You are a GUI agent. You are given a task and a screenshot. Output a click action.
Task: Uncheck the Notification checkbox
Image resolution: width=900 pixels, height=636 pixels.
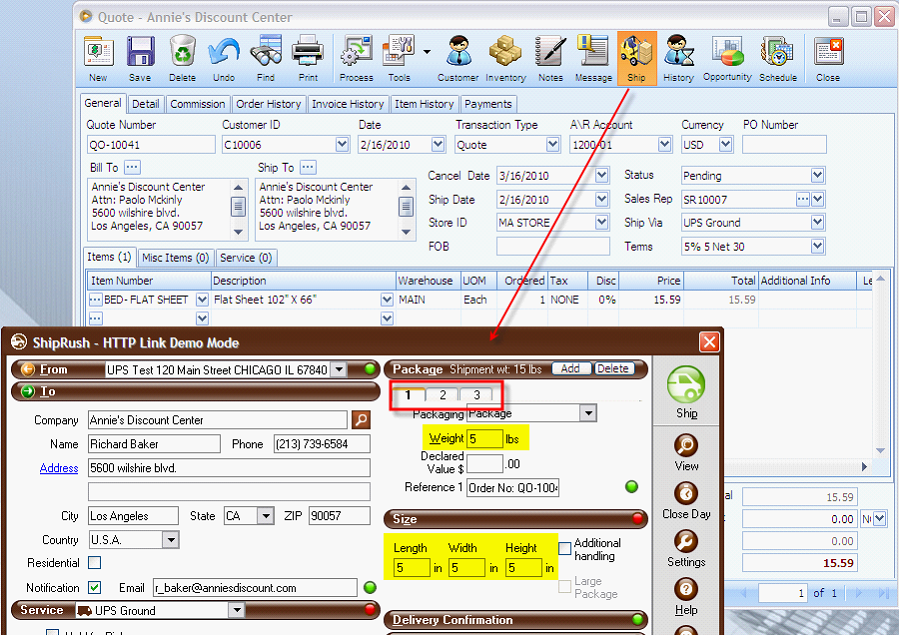click(95, 587)
